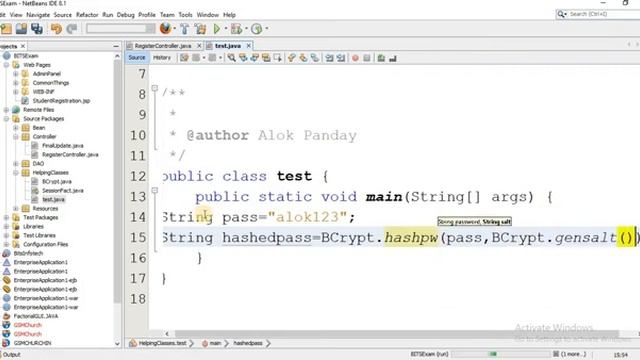Click the Clean and Build icon
This screenshot has width=640, height=360.
pos(200,29)
